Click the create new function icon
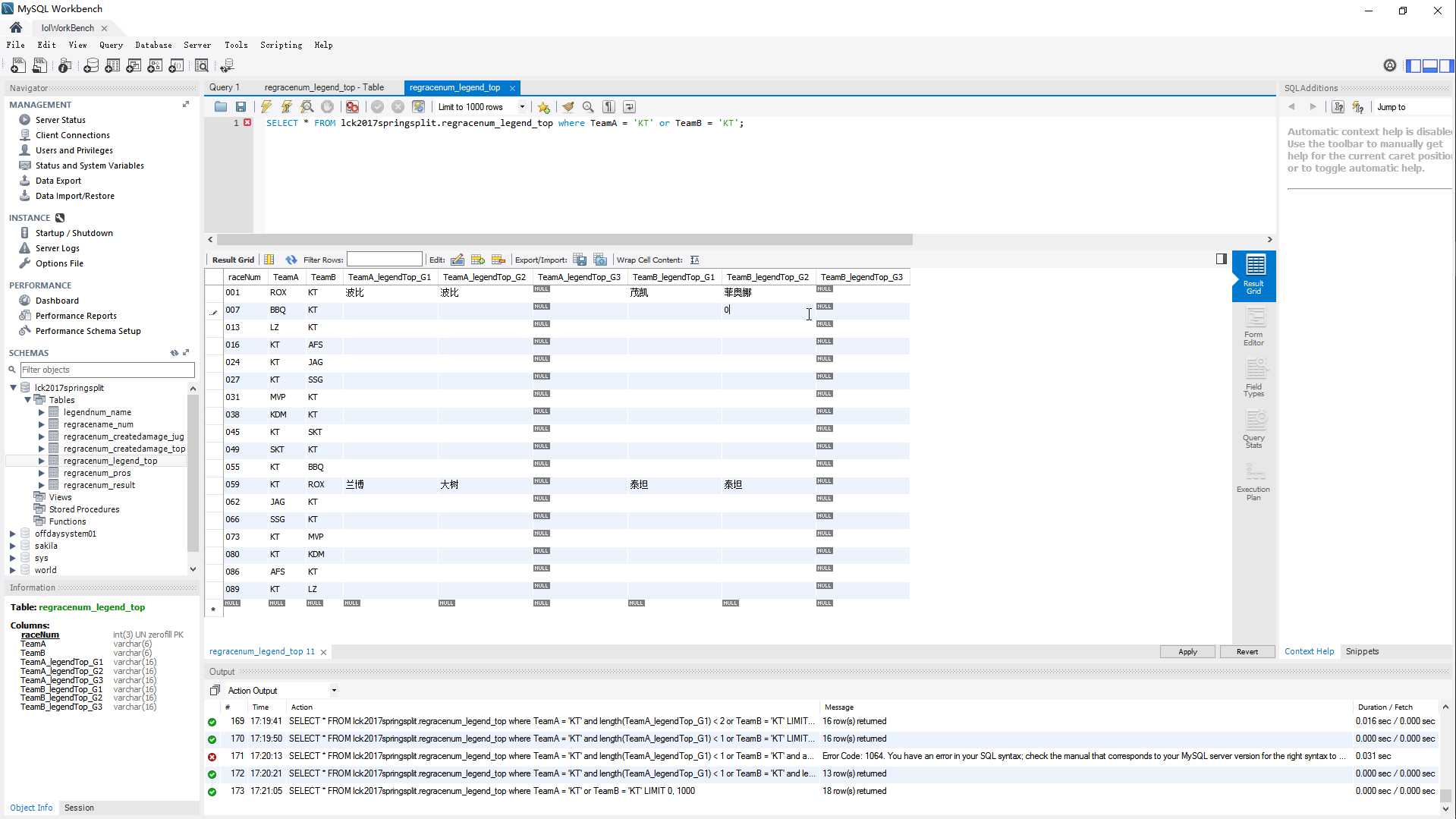This screenshot has width=1456, height=819. pos(176,66)
